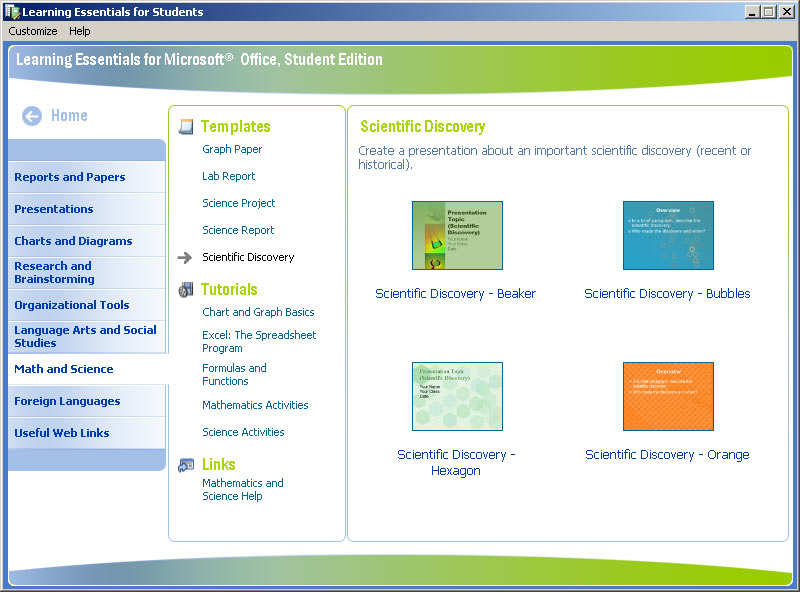
Task: Click the app icon in title bar
Action: point(12,11)
